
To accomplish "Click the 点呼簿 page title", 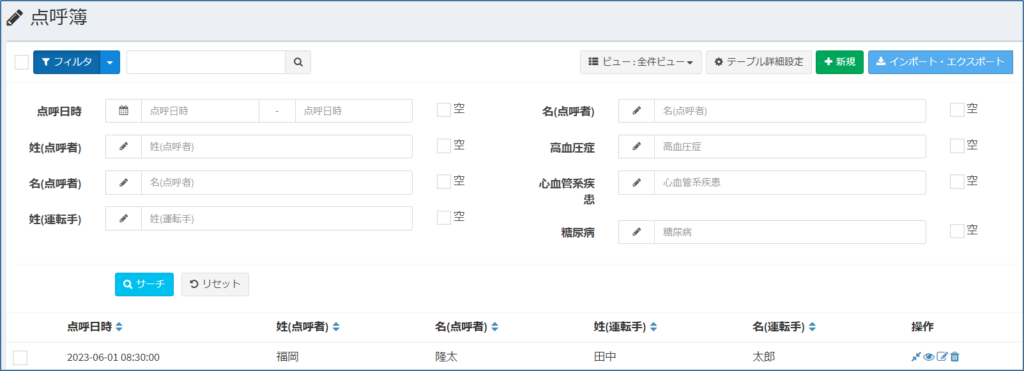I will [59, 18].
